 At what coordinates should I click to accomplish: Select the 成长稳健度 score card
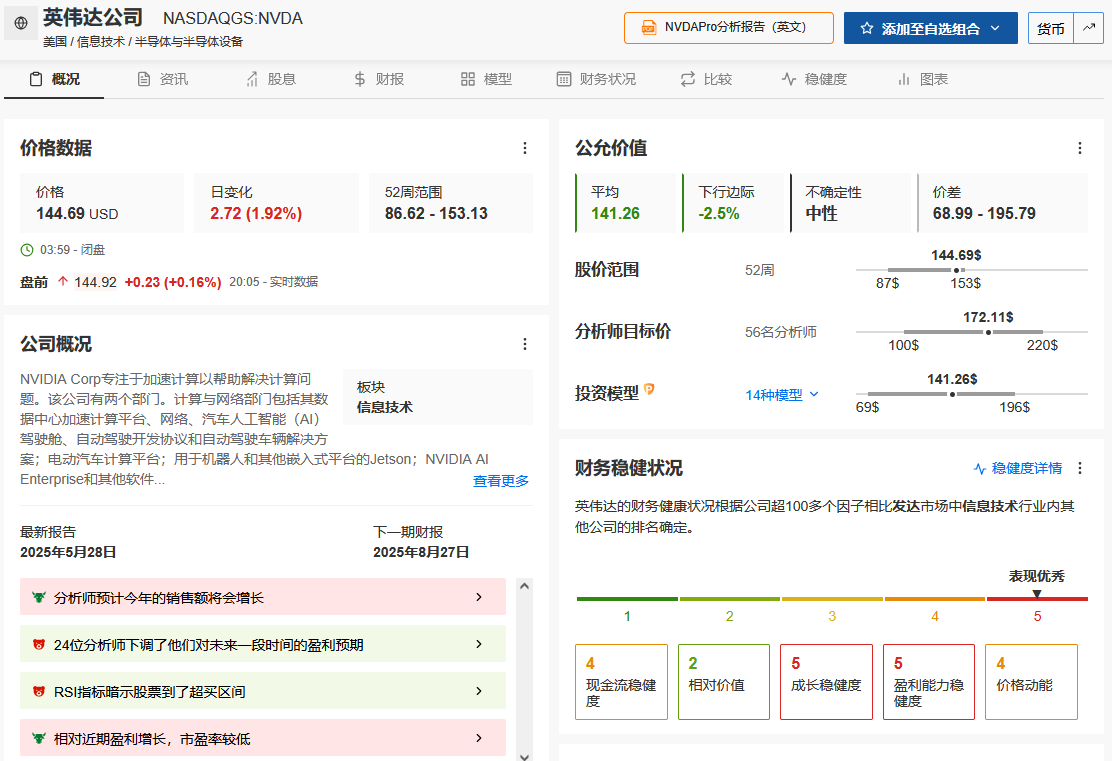pyautogui.click(x=826, y=682)
